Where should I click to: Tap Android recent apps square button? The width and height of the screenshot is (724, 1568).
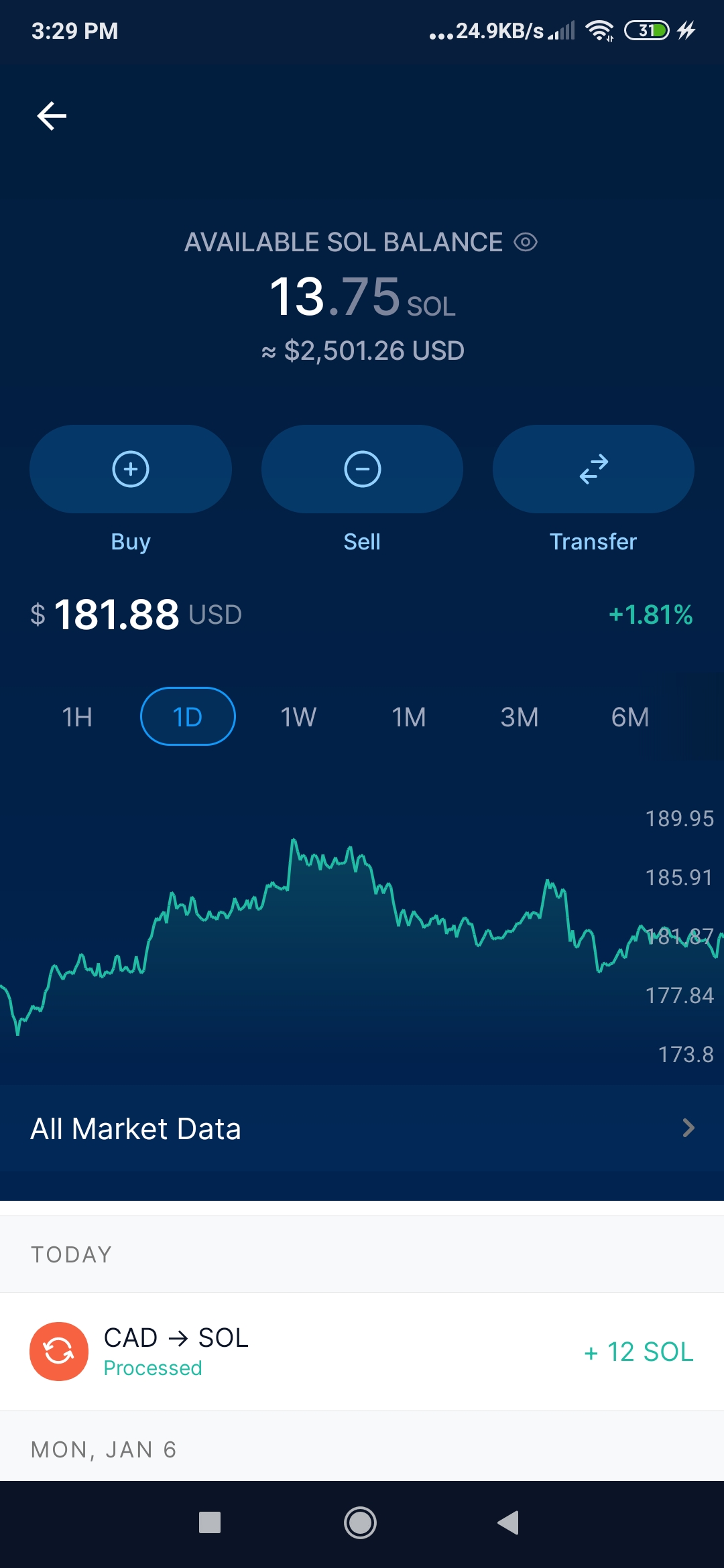tap(210, 1522)
